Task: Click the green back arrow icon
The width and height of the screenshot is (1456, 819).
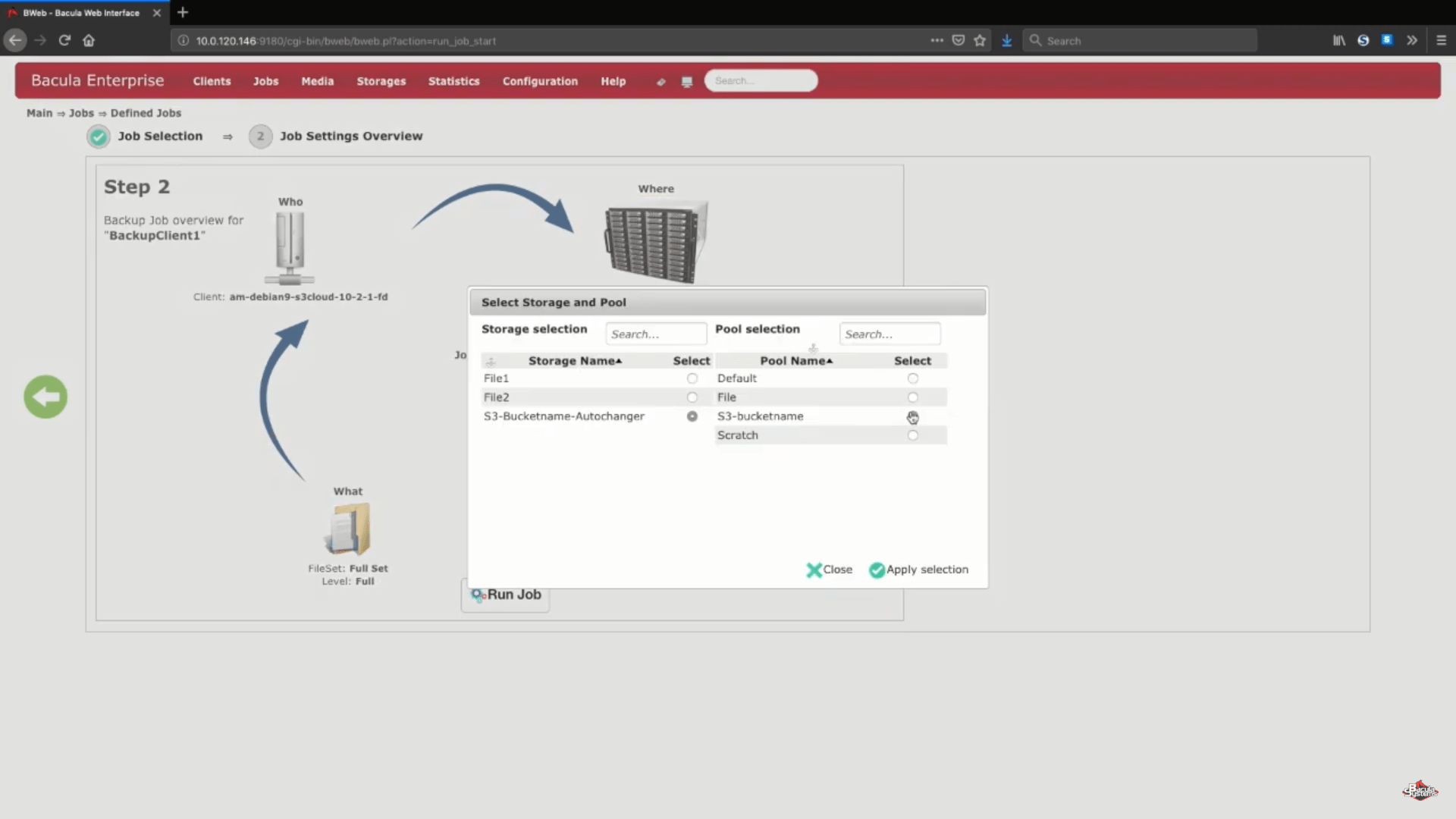Action: tap(45, 397)
